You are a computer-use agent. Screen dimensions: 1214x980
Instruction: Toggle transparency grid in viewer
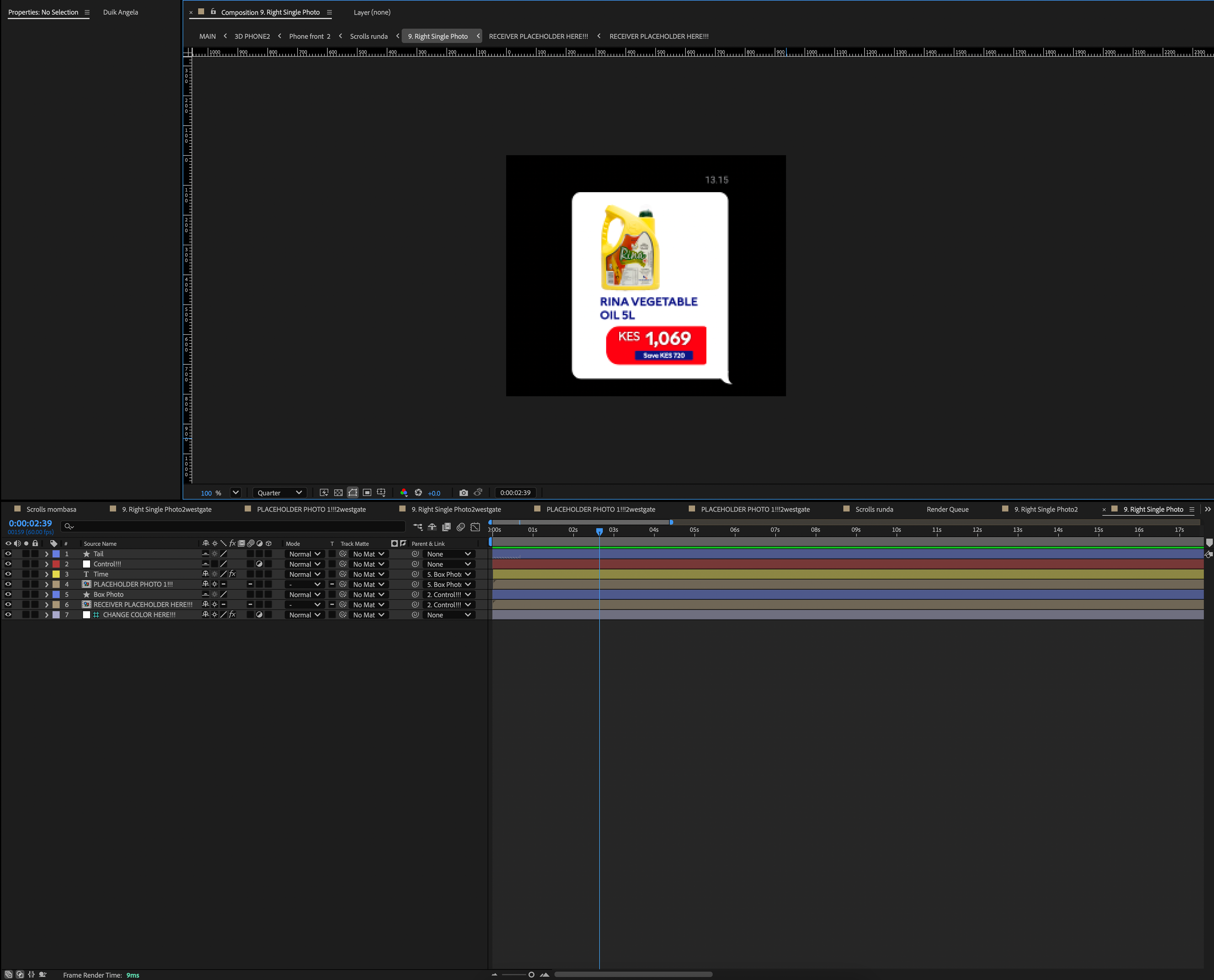click(338, 492)
